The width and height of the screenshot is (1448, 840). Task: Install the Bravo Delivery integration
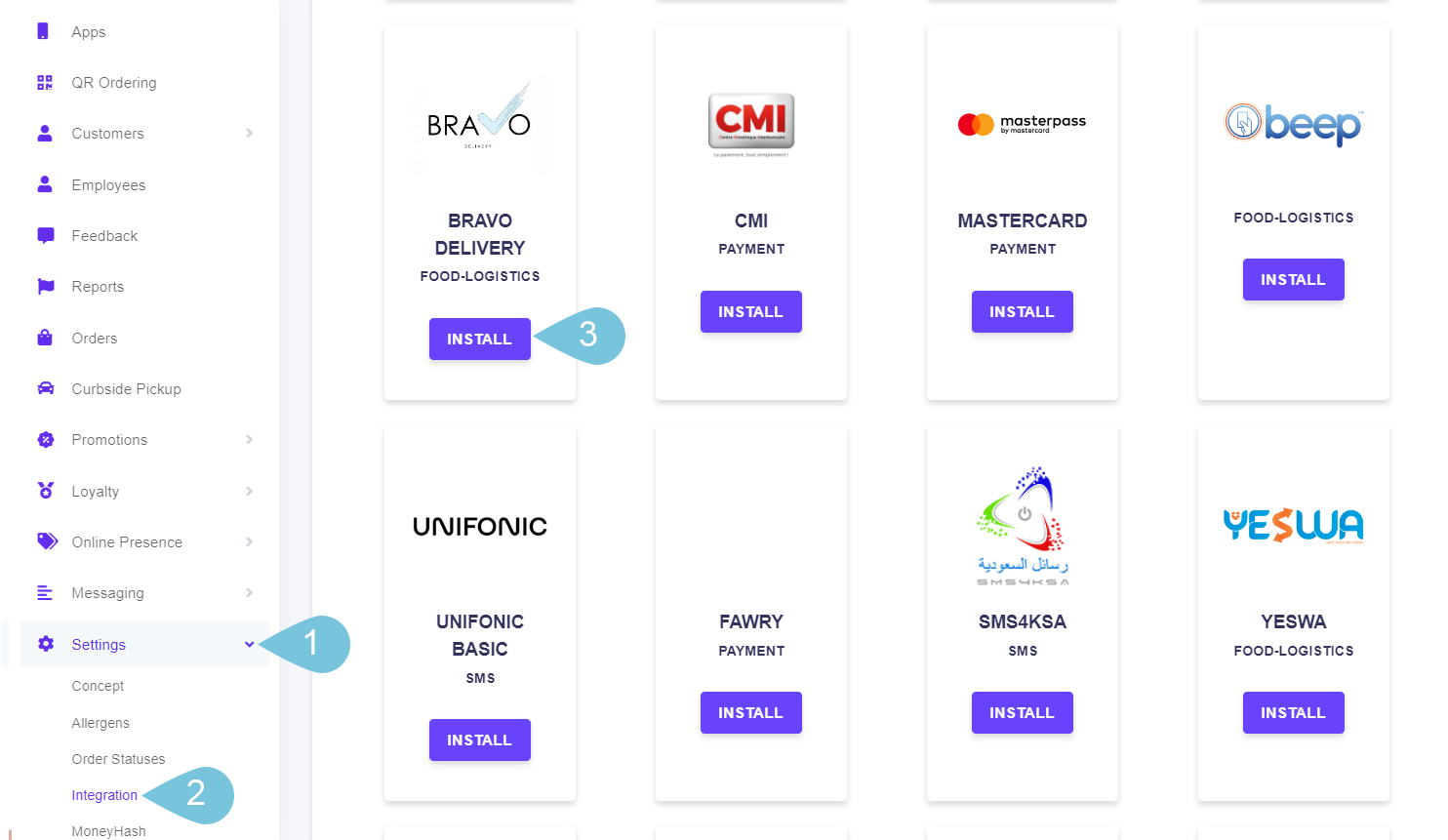point(480,339)
